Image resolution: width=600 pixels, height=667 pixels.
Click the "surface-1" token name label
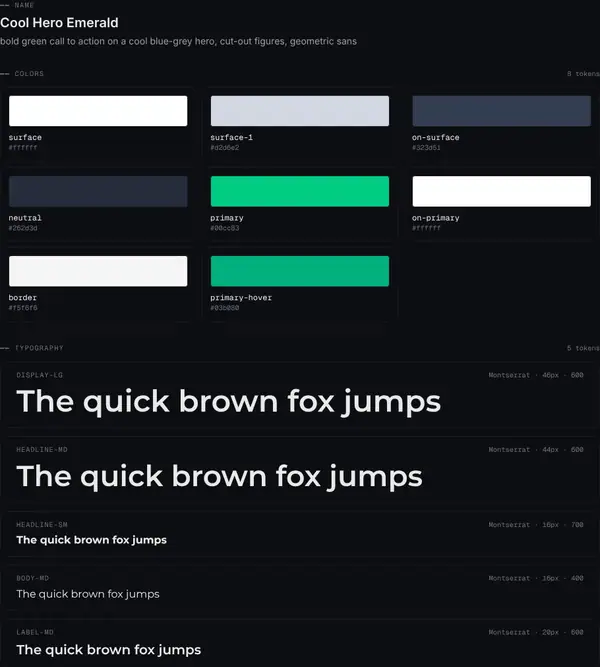coord(231,137)
